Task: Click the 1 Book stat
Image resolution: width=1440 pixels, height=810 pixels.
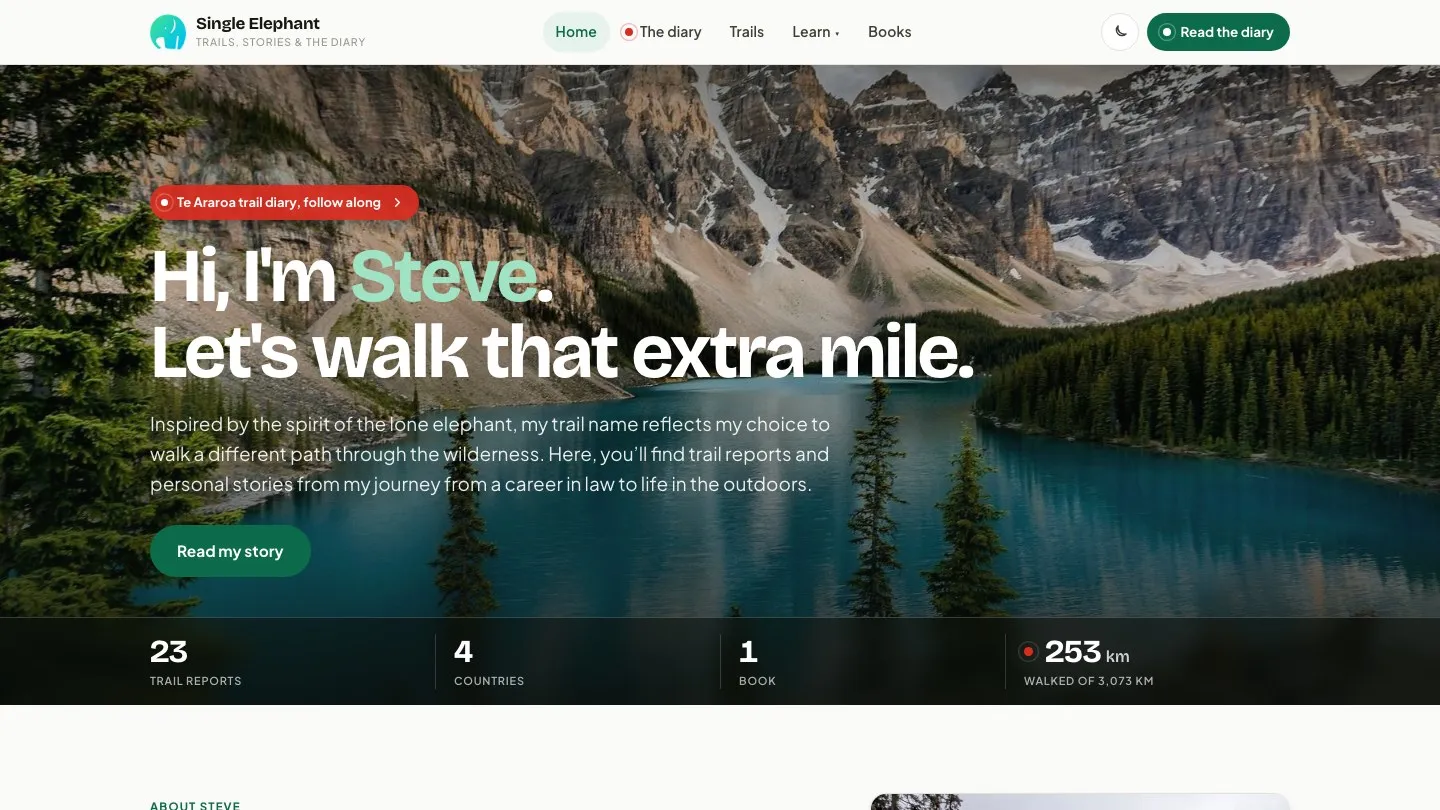Action: (x=758, y=662)
